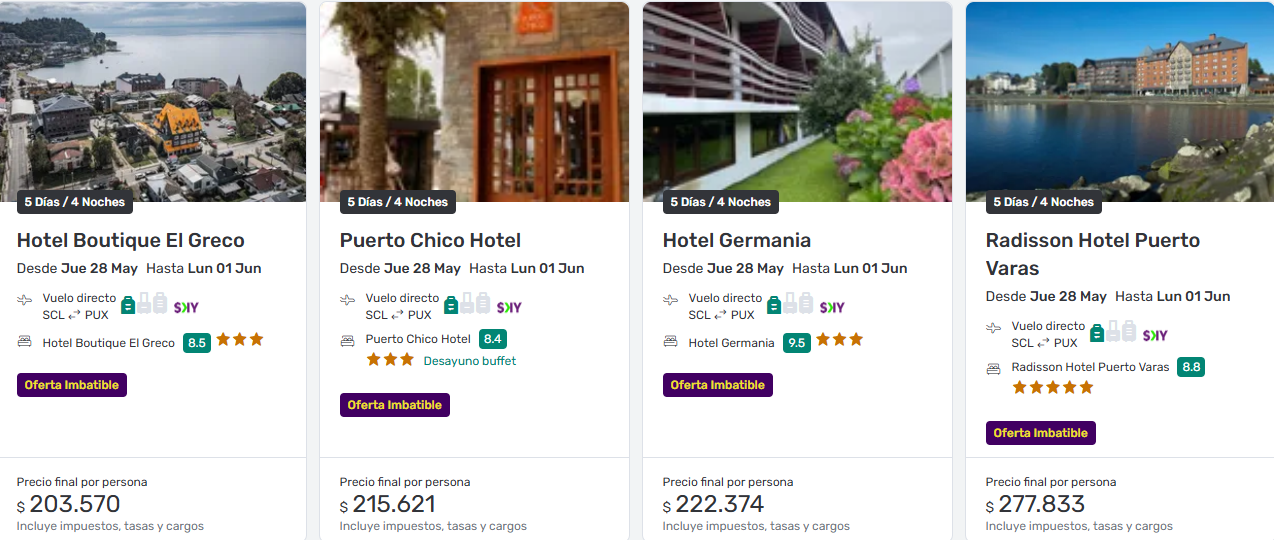The width and height of the screenshot is (1274, 540).
Task: Click the luggage icons on Puerto Chico Hotel card
Action: [466, 304]
